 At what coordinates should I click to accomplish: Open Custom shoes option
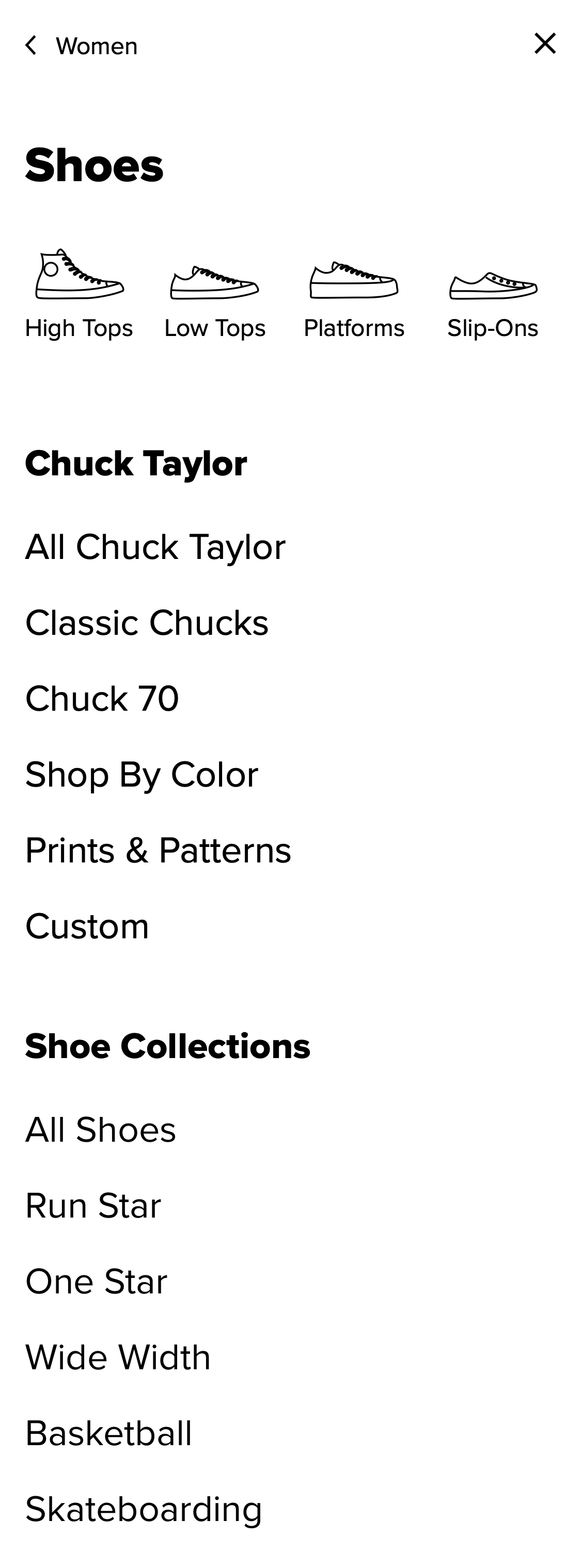(x=87, y=926)
